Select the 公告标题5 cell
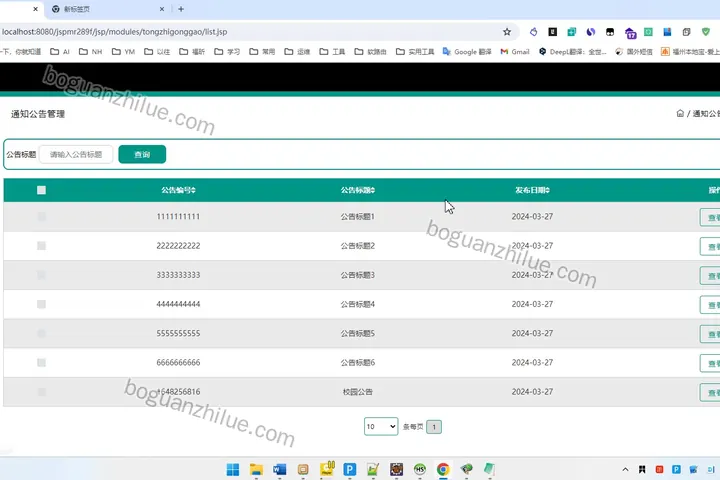This screenshot has height=480, width=720. pyautogui.click(x=358, y=333)
